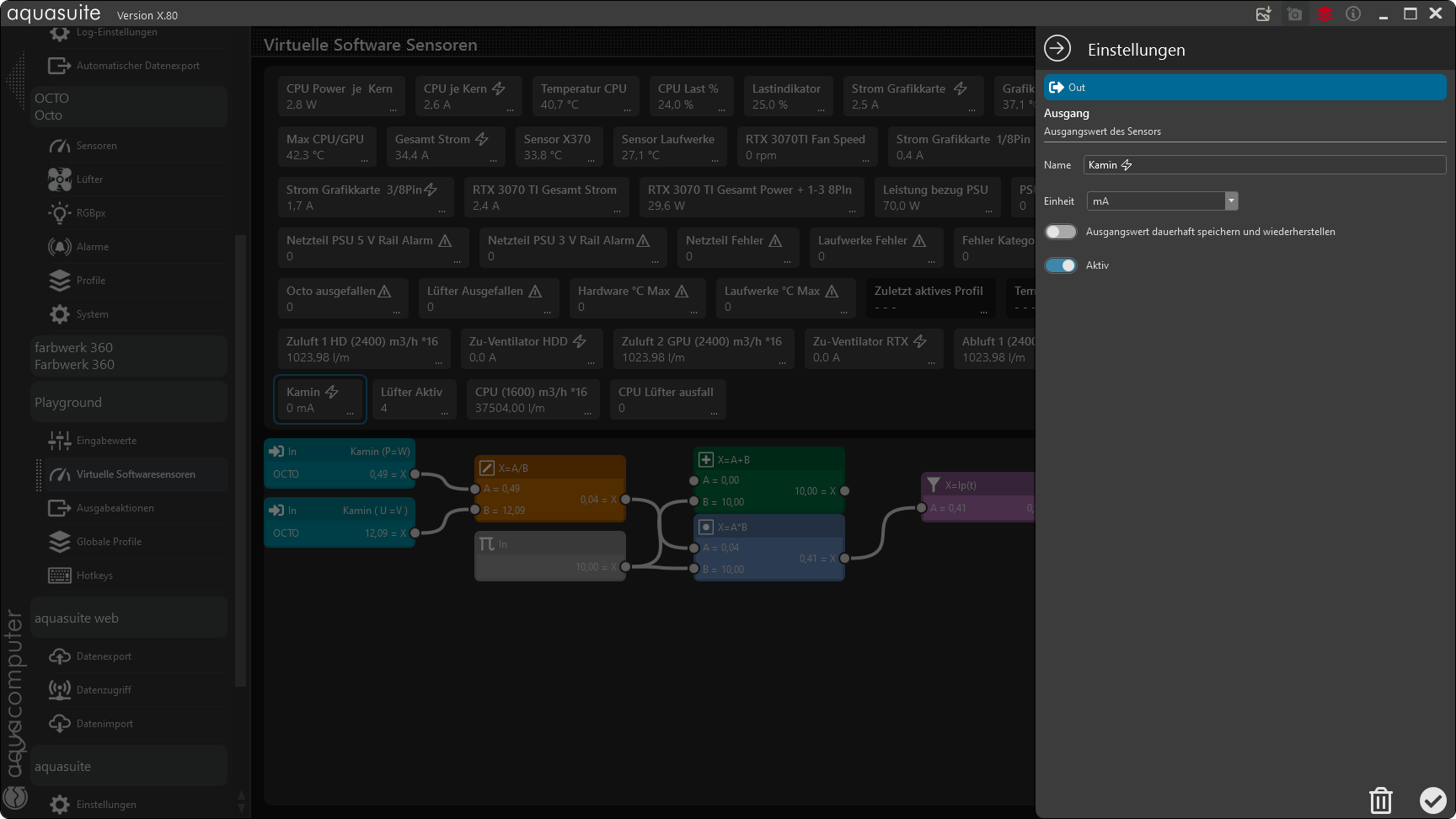Expand the farbwerk 360 device section
The width and height of the screenshot is (1456, 819).
(128, 356)
